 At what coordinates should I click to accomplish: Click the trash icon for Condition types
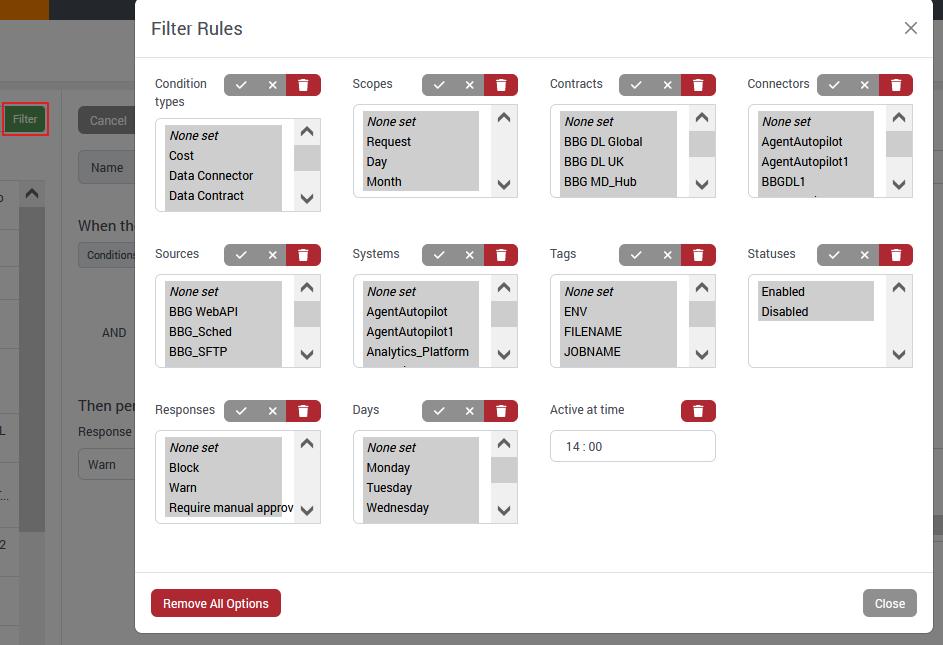point(303,85)
